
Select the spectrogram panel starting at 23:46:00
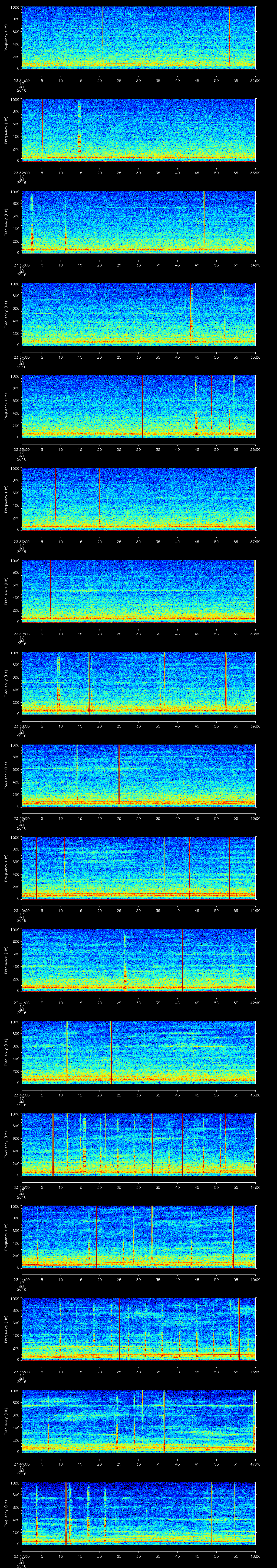coord(138,1421)
